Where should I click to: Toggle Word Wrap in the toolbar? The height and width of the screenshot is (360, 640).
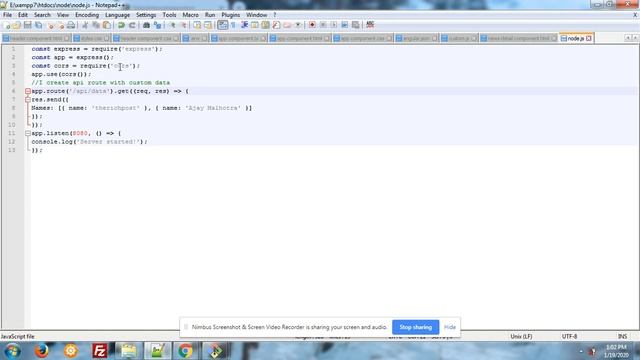pyautogui.click(x=222, y=25)
